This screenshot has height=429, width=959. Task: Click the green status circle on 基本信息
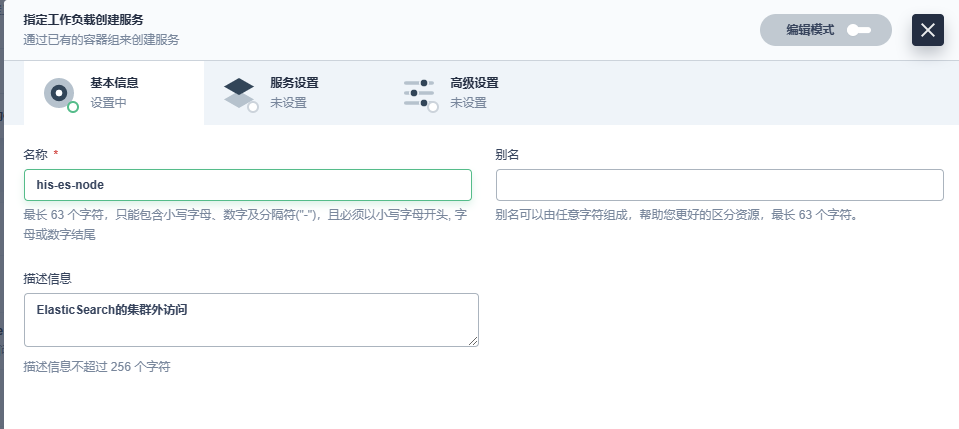click(x=73, y=107)
